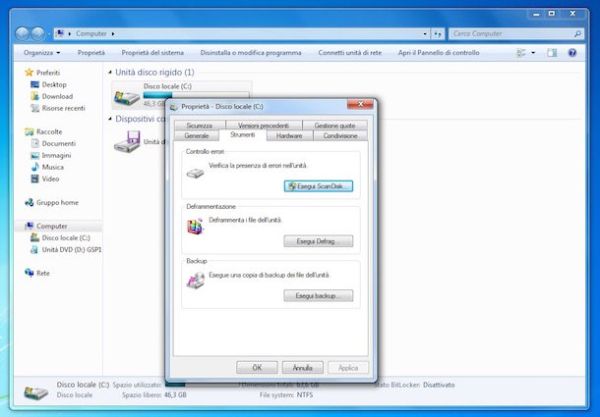Expand the Organizza dropdown menu
The image size is (600, 417).
point(42,52)
